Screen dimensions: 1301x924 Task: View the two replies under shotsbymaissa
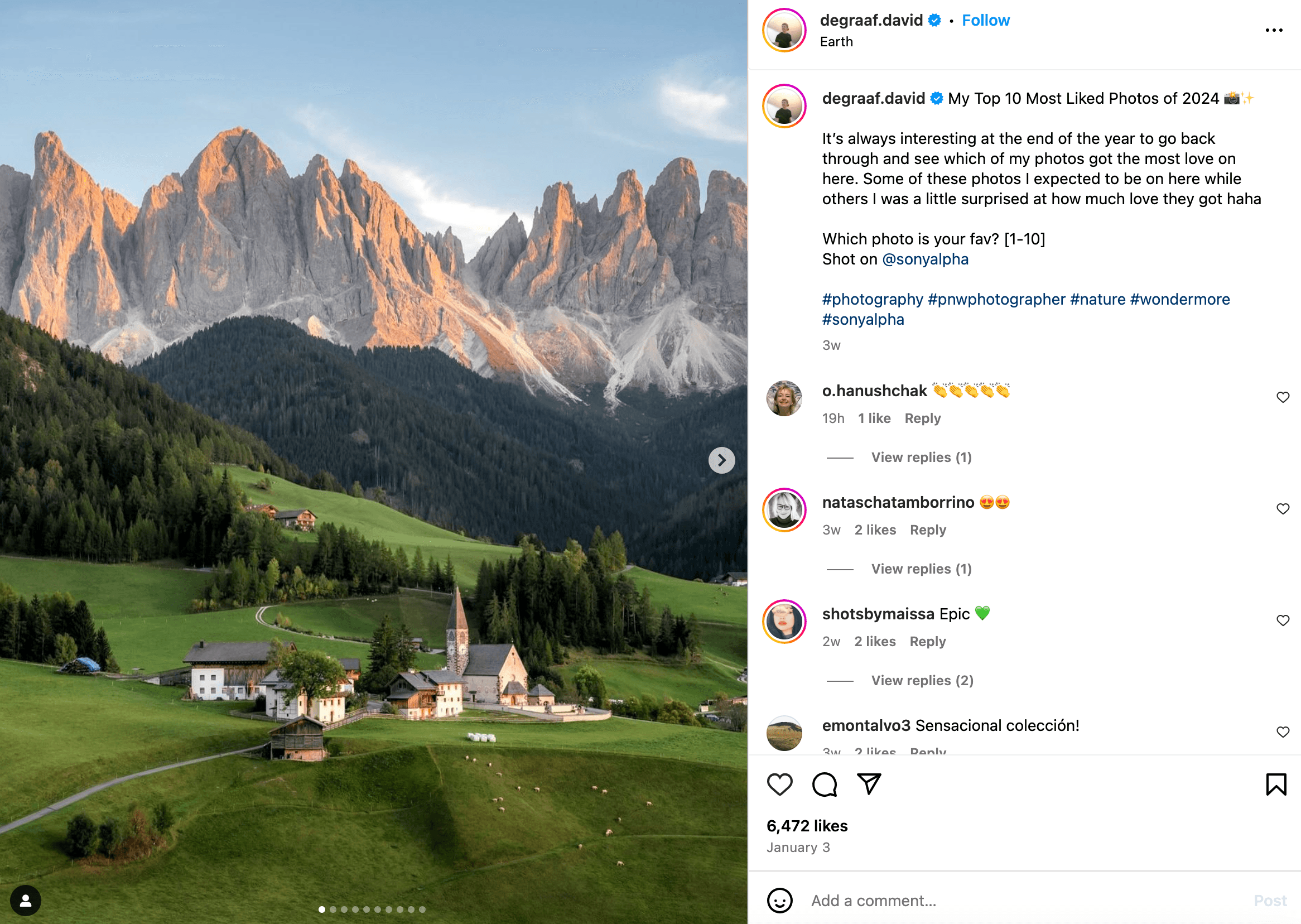point(922,681)
